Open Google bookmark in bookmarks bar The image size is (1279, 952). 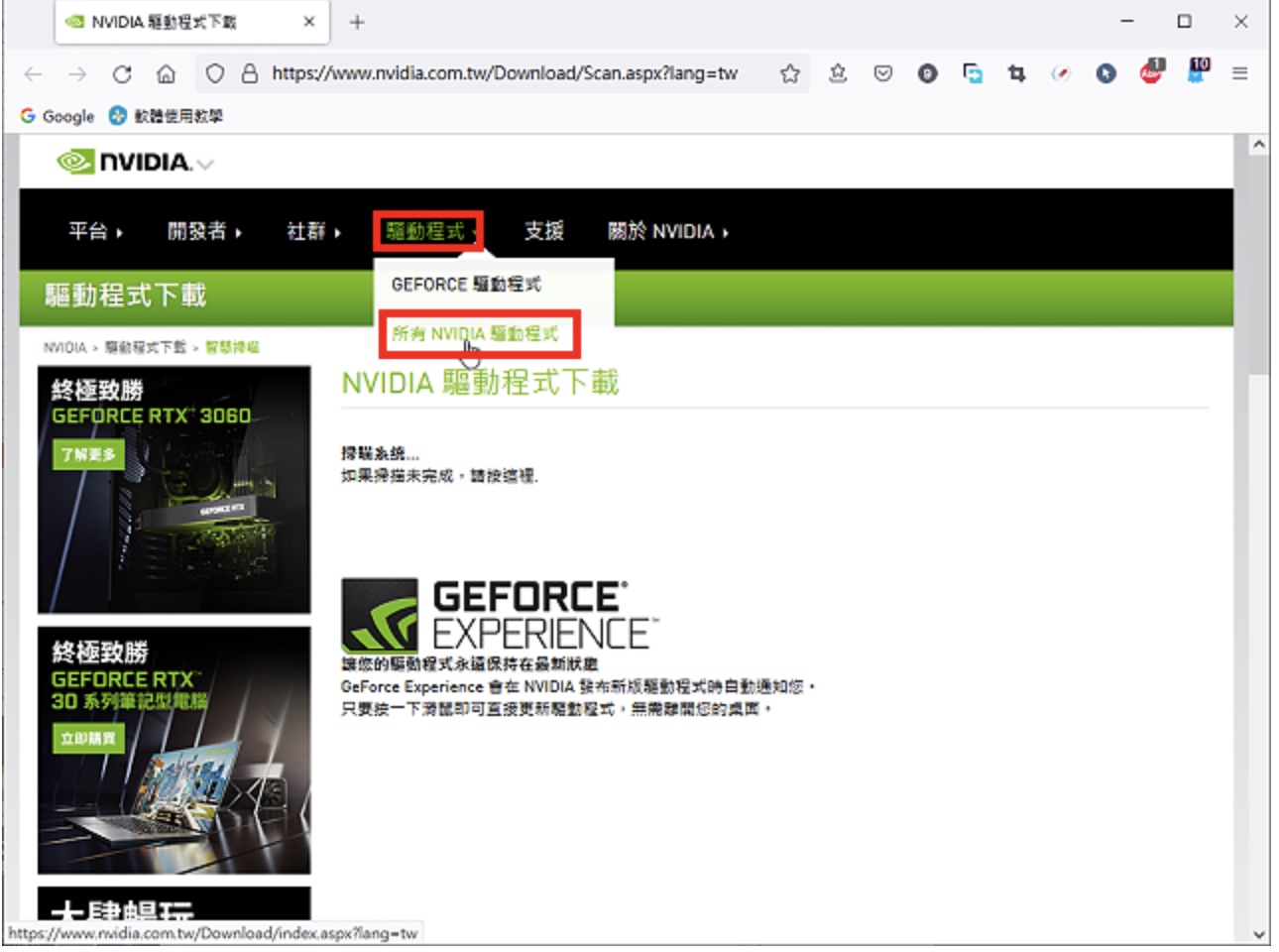tap(58, 116)
